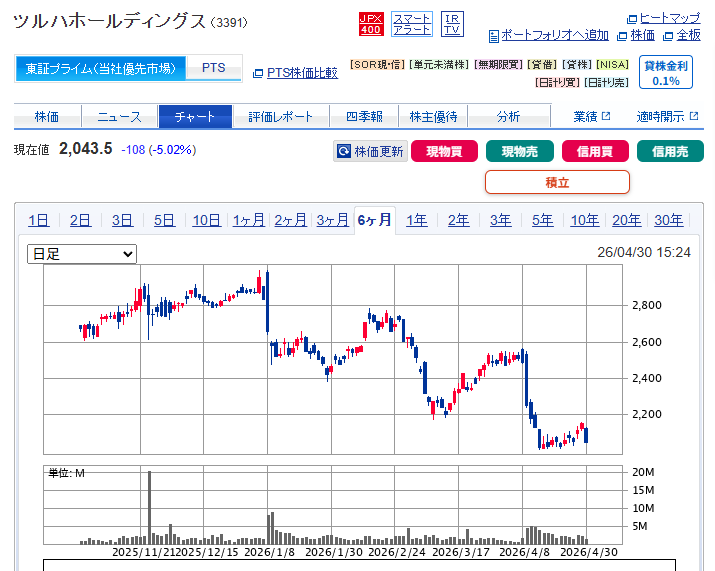The image size is (715, 571).
Task: Select 東証プライム market toggle
Action: [100, 69]
